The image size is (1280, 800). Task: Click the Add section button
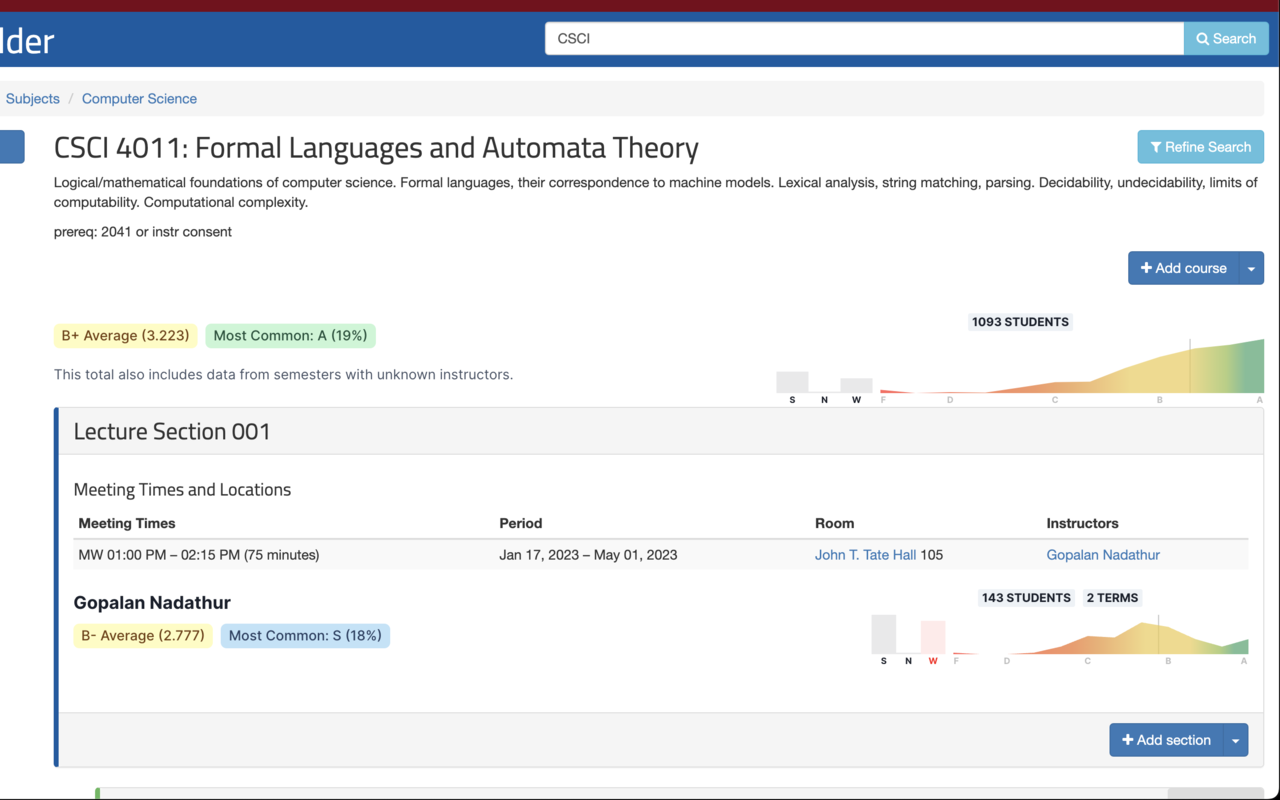[1166, 740]
